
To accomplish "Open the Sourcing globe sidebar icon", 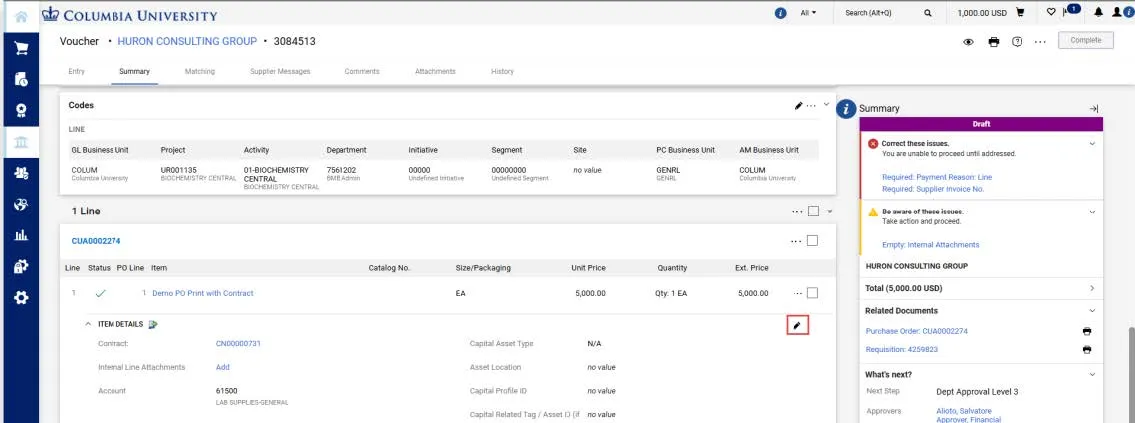I will pyautogui.click(x=22, y=204).
